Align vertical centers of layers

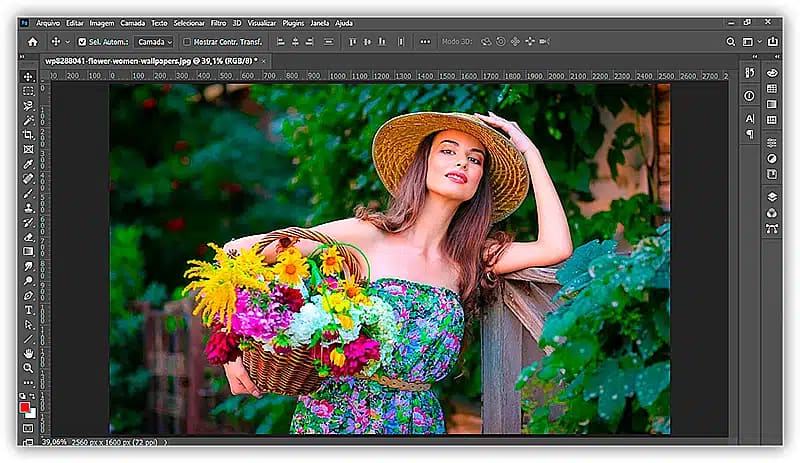(x=367, y=42)
